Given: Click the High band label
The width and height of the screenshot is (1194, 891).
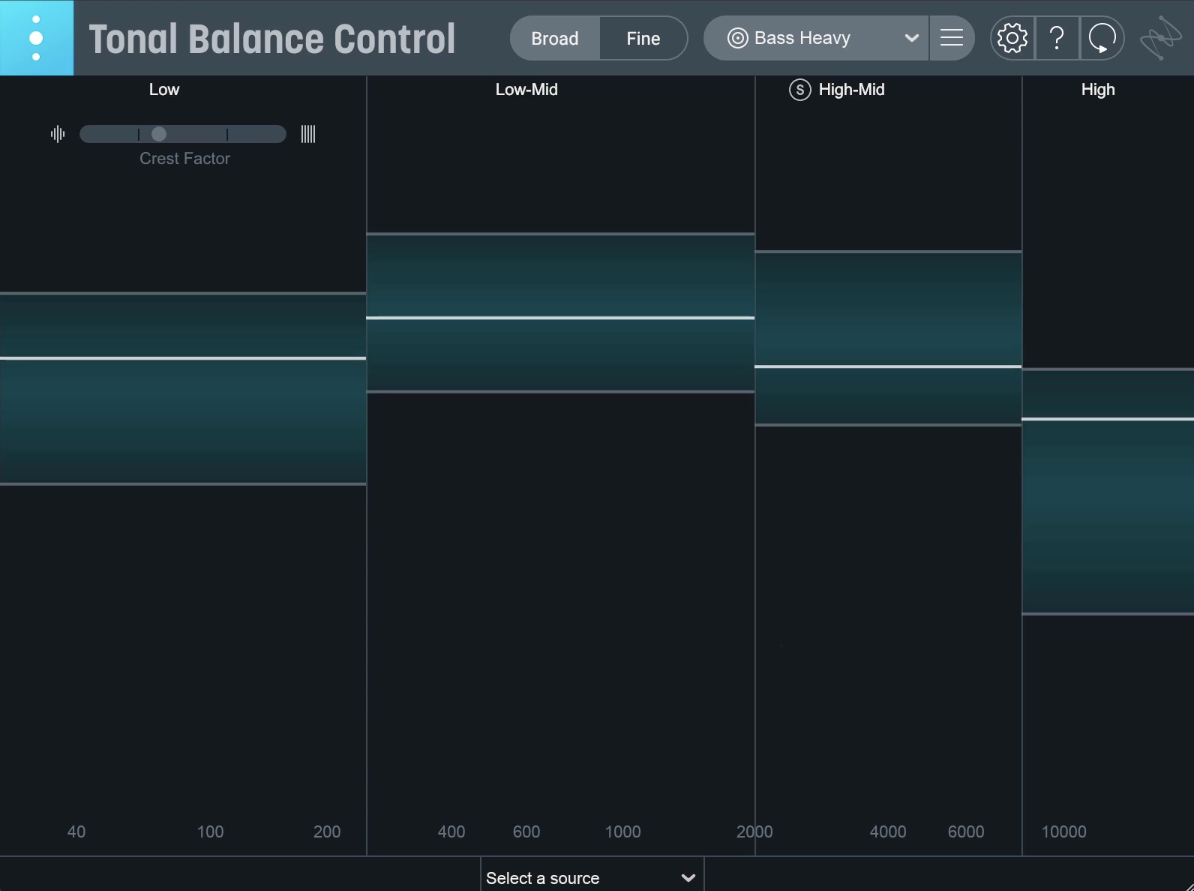Looking at the screenshot, I should (1098, 89).
